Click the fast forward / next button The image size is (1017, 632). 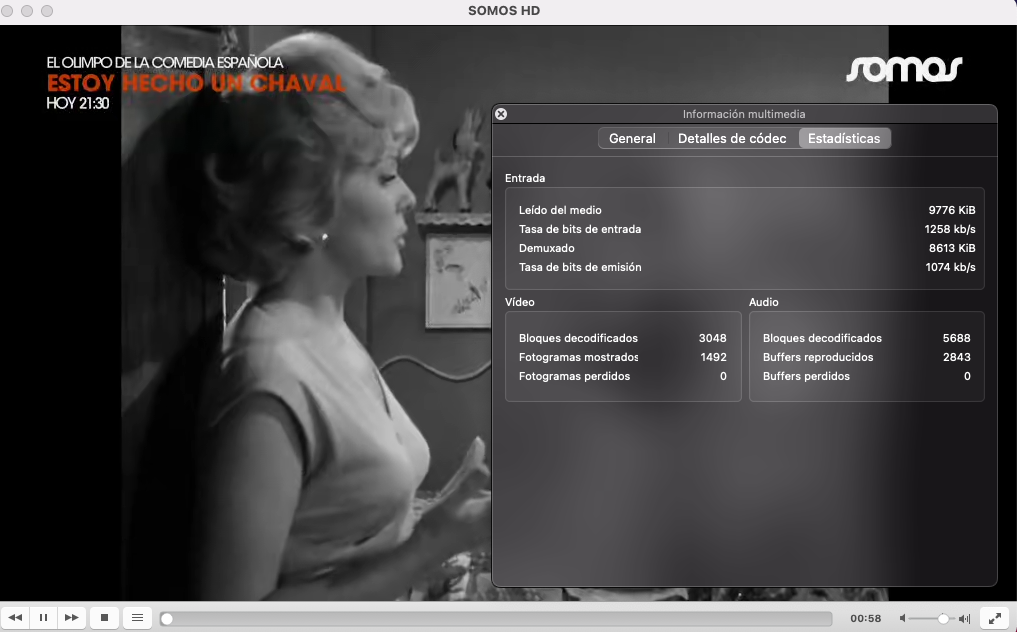(71, 618)
